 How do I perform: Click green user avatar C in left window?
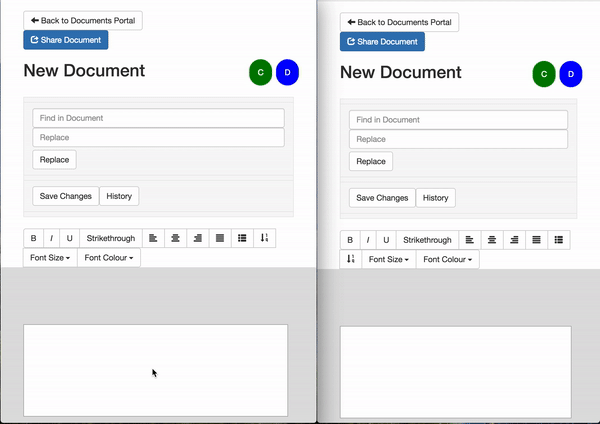point(261,72)
